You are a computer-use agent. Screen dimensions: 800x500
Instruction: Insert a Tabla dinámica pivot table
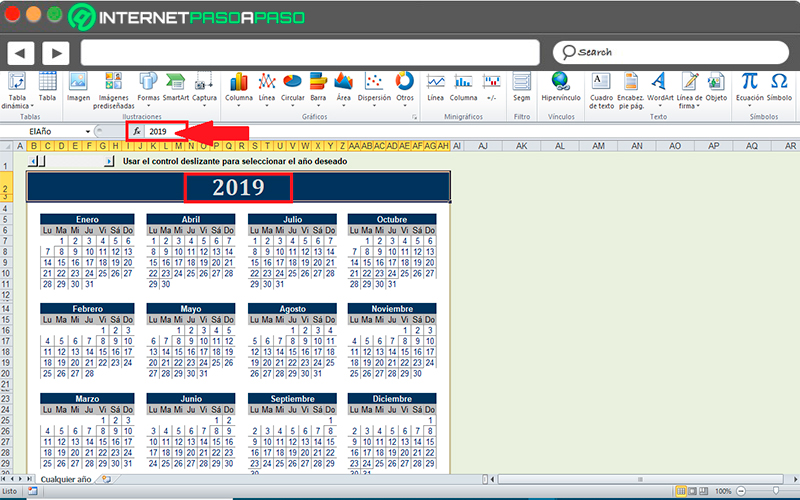point(17,90)
